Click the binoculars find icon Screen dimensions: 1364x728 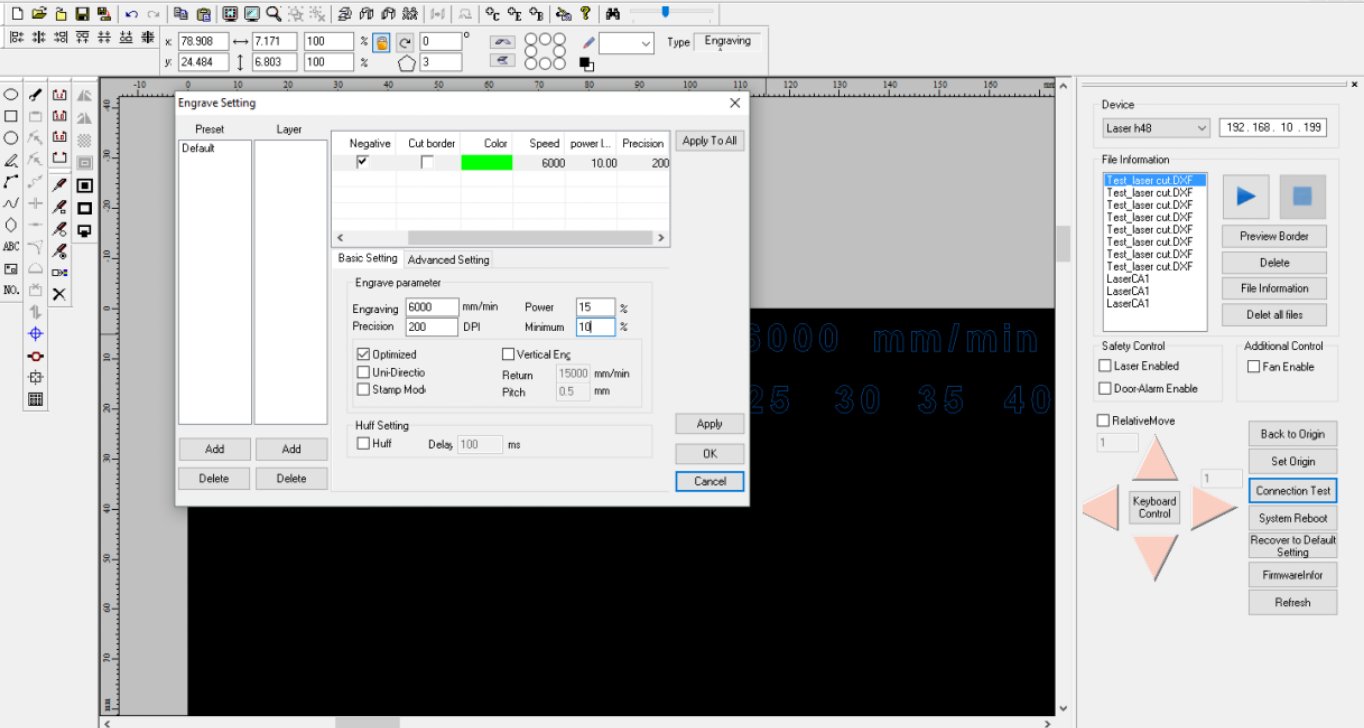tap(614, 14)
